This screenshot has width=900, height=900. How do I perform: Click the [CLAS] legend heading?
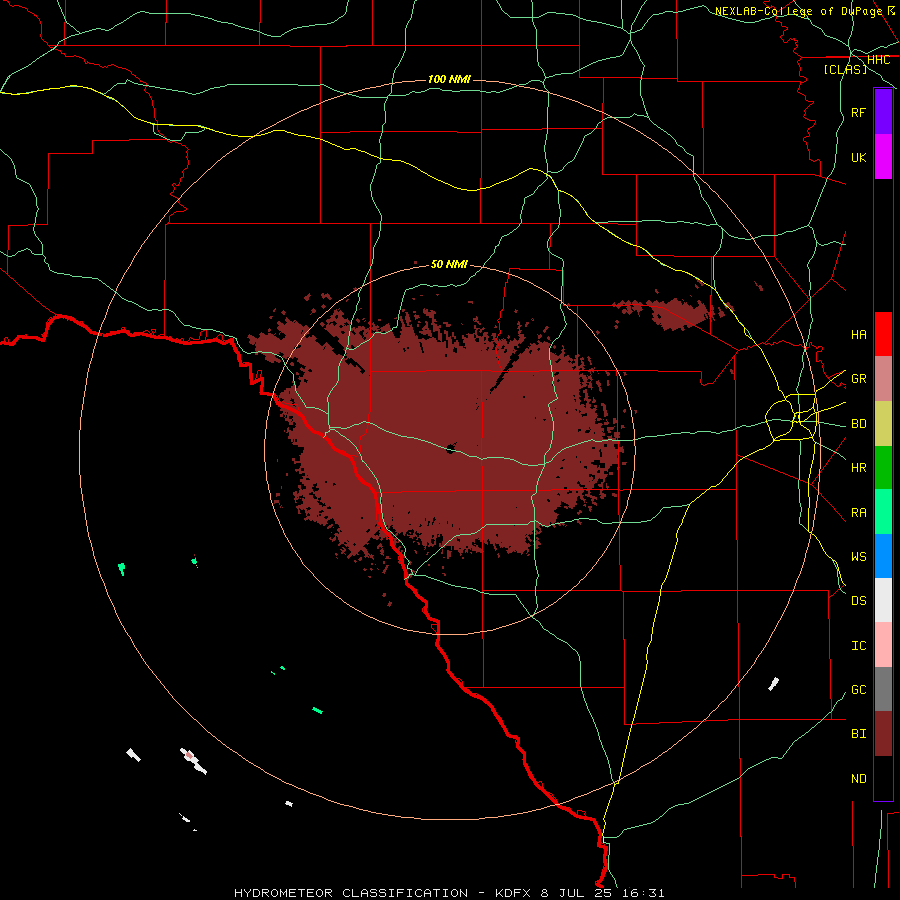(845, 69)
